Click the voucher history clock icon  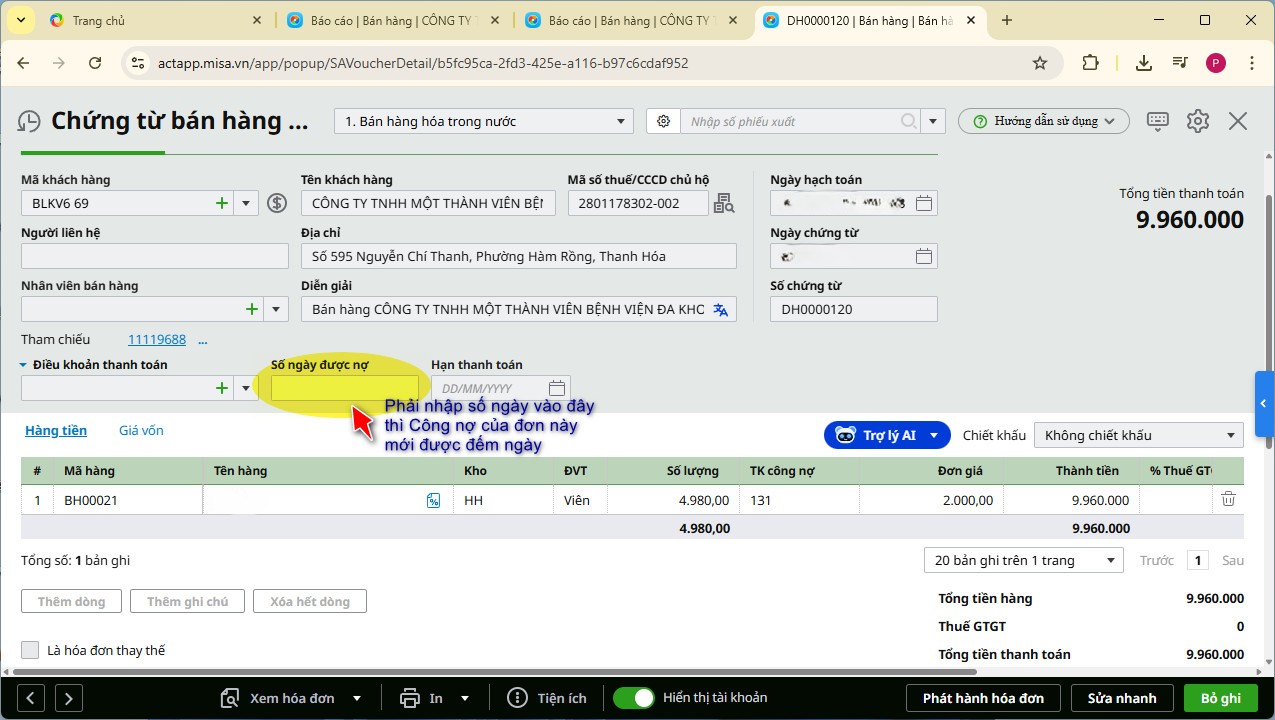coord(30,121)
